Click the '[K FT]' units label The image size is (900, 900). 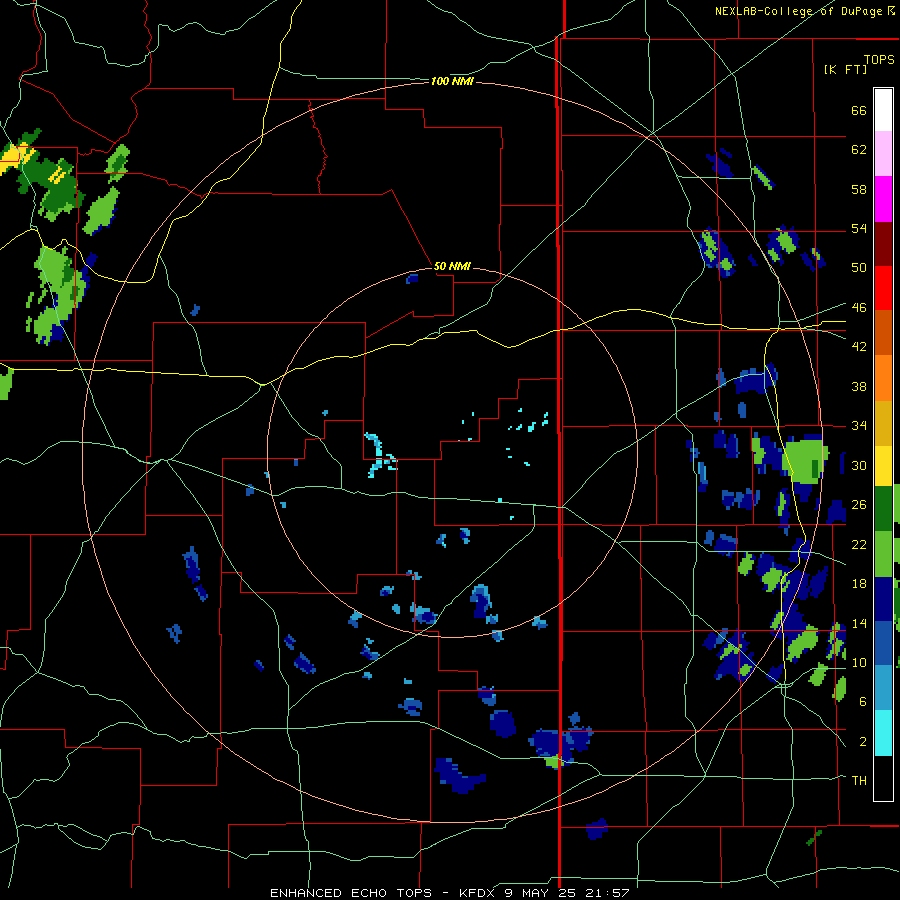845,69
